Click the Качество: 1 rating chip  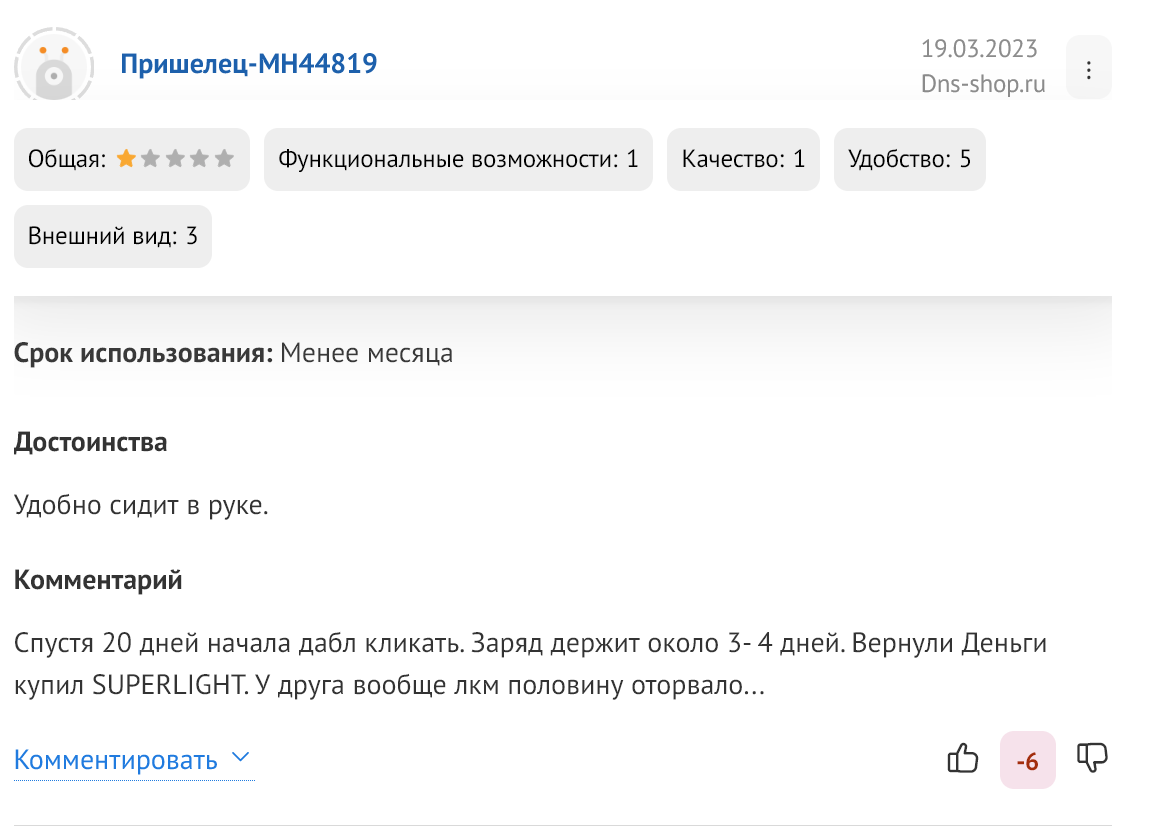[x=743, y=159]
